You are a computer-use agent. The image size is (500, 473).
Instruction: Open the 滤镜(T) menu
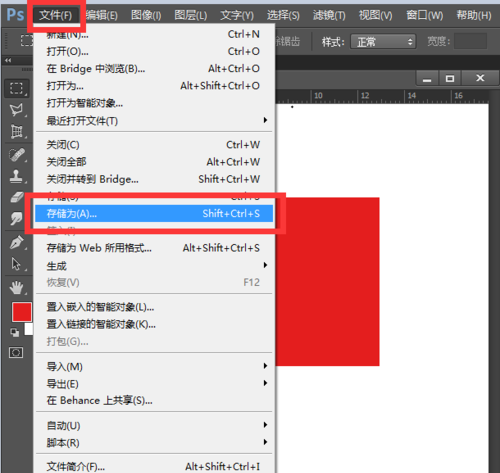pyautogui.click(x=329, y=15)
